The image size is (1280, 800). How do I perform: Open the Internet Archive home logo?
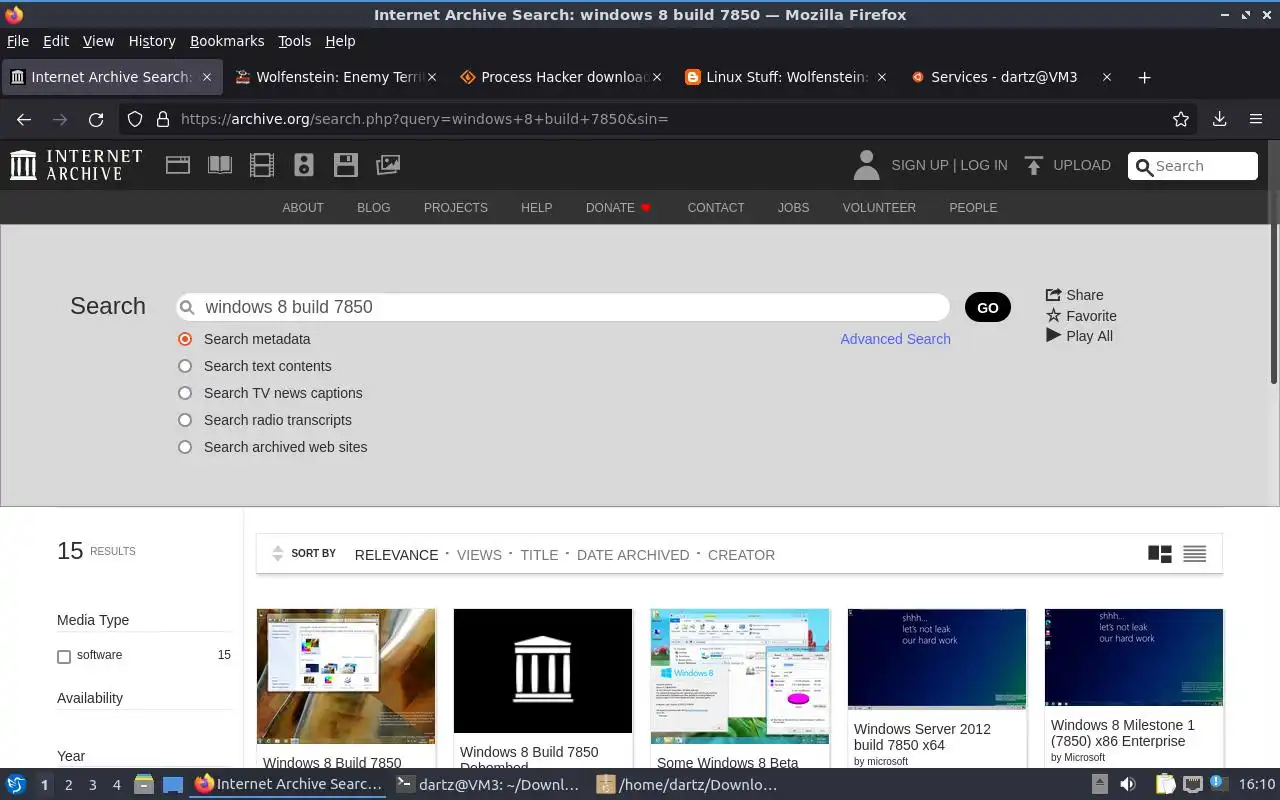click(76, 165)
